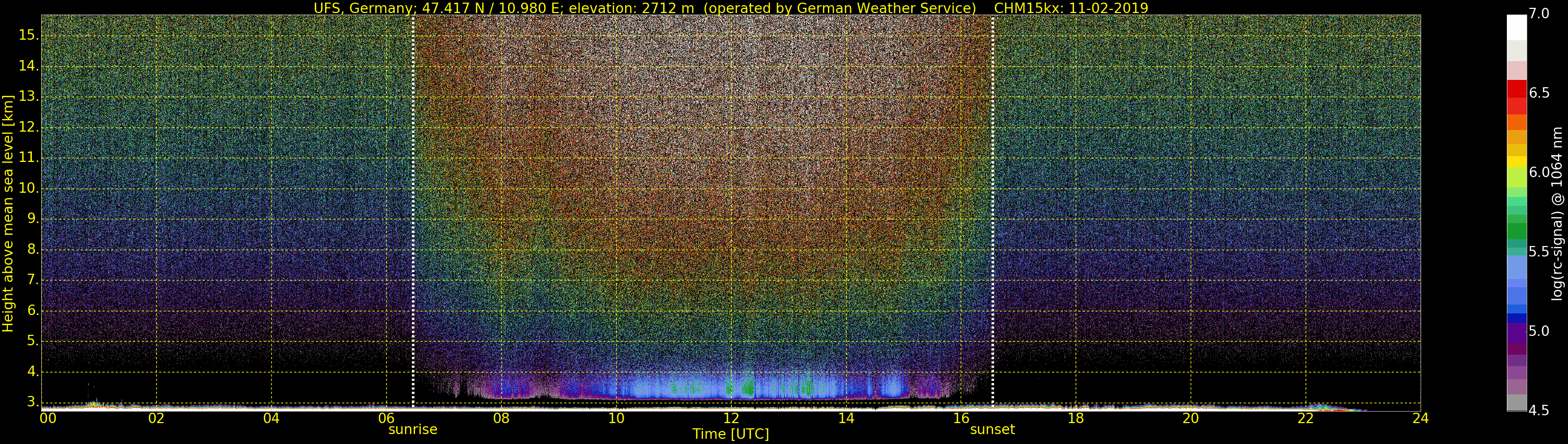Click the x-axis tick label '06'
The width and height of the screenshot is (1568, 444).
(387, 418)
